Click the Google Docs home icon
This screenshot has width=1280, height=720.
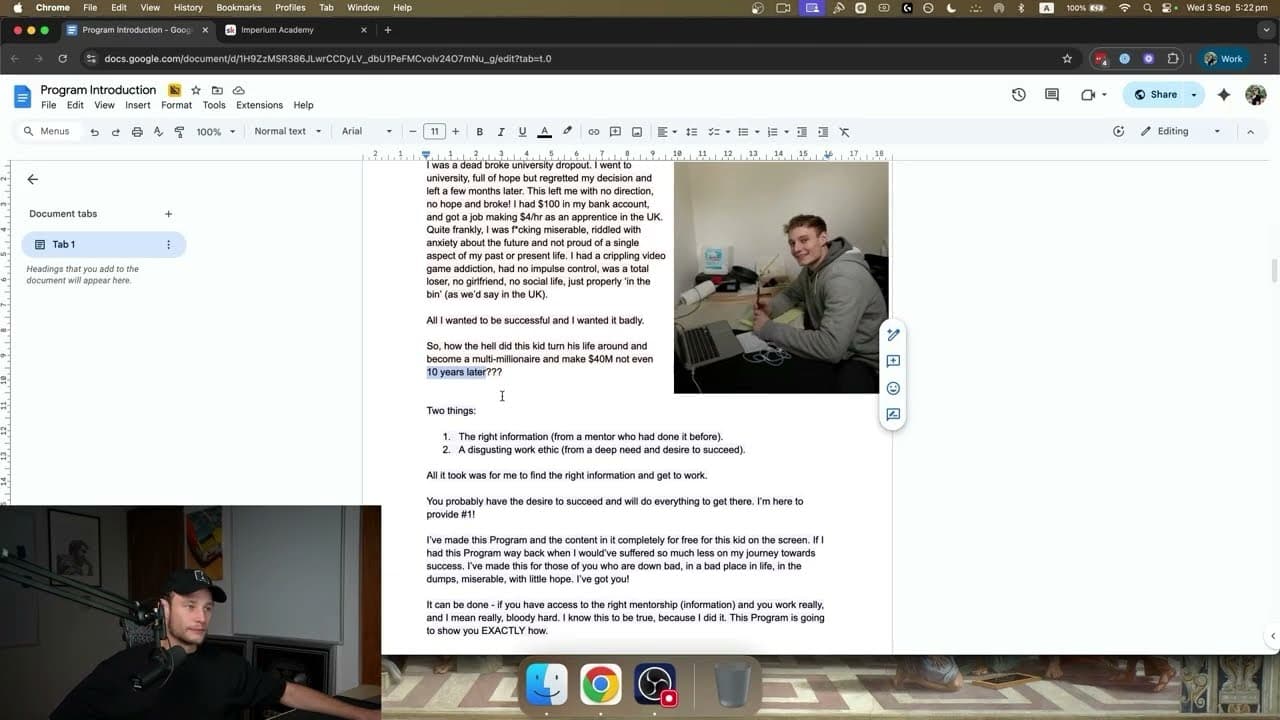coord(22,96)
